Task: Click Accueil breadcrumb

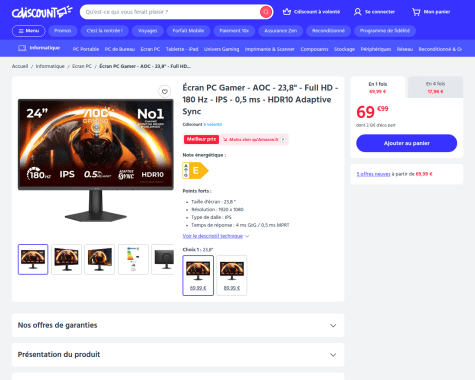Action: click(x=20, y=66)
